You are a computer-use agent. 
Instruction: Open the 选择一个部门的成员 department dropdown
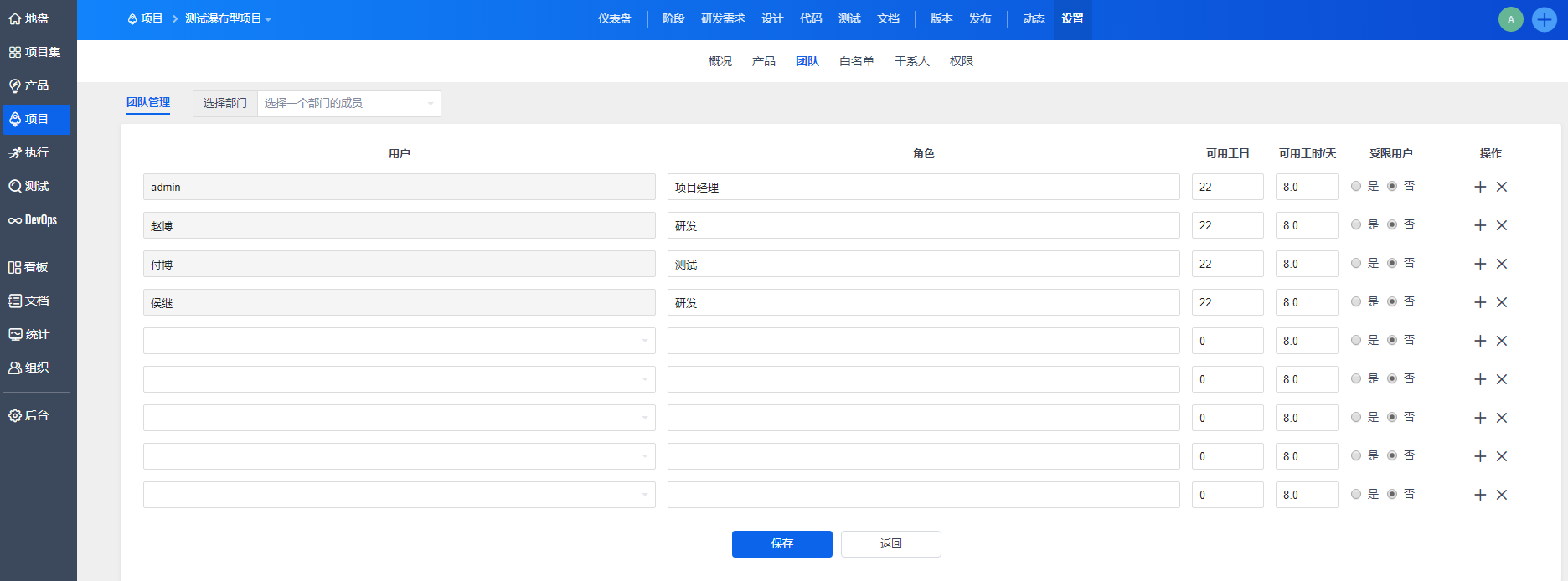point(348,104)
